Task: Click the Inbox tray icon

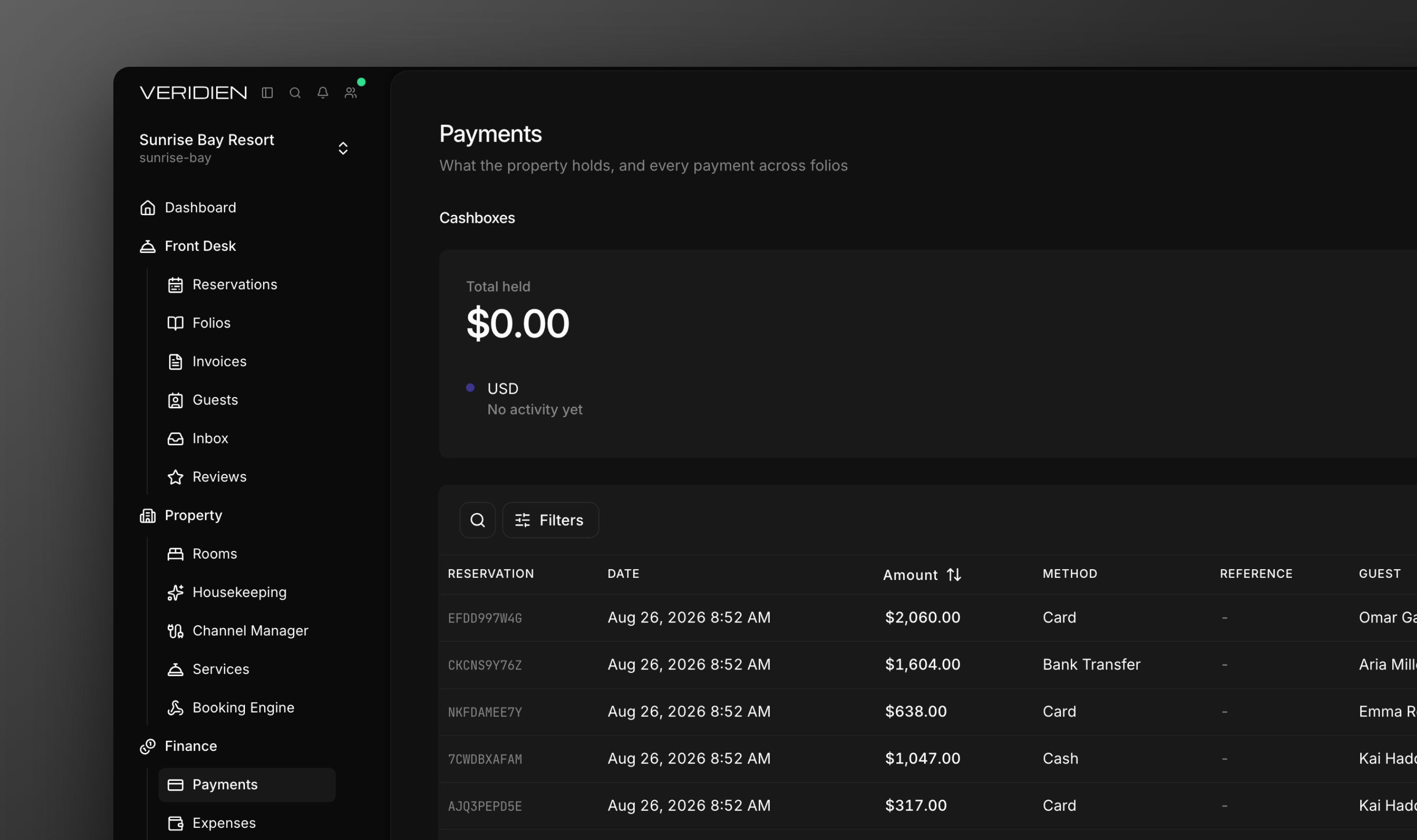Action: [176, 439]
